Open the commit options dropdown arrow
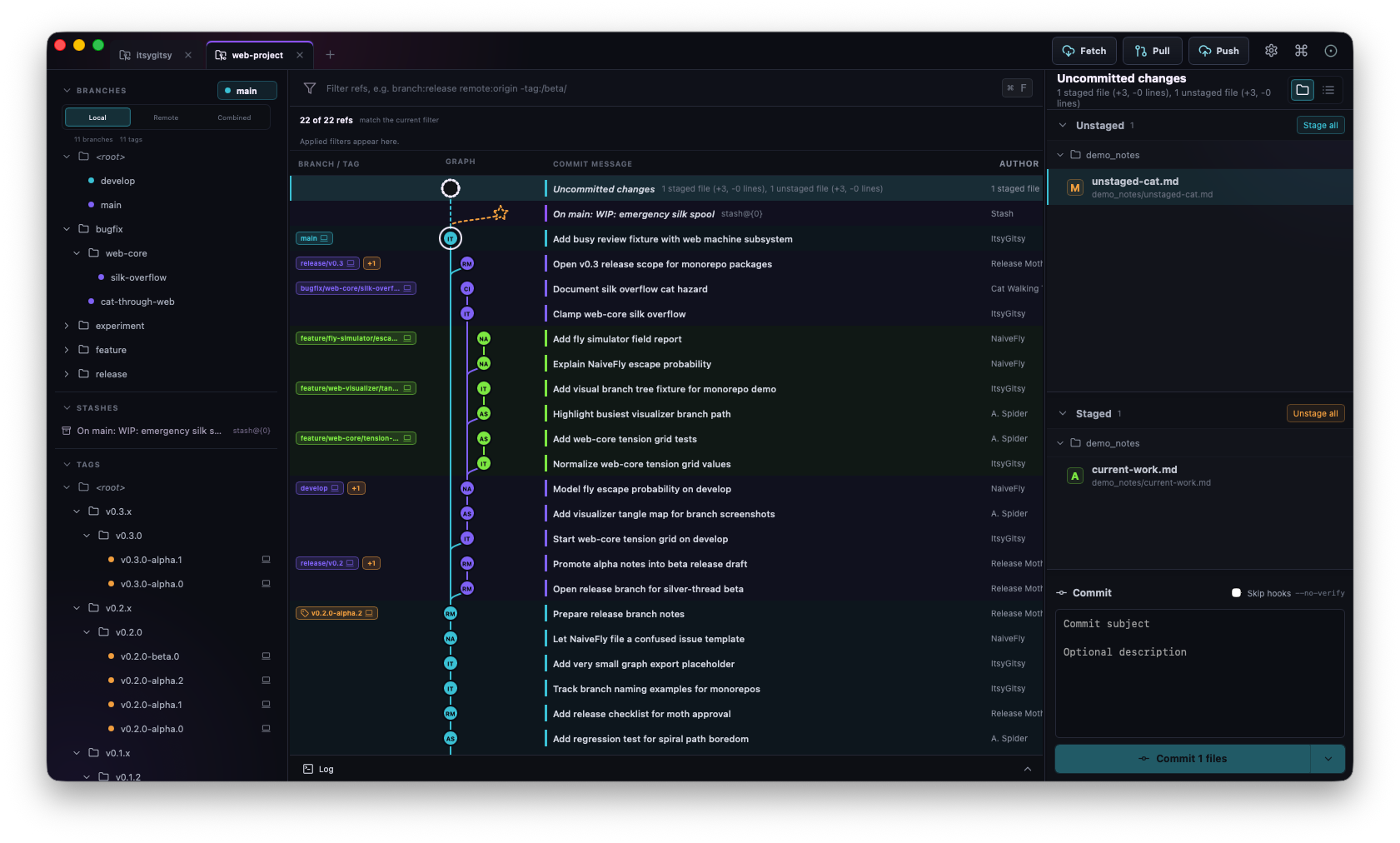The image size is (1400, 843). tap(1328, 759)
